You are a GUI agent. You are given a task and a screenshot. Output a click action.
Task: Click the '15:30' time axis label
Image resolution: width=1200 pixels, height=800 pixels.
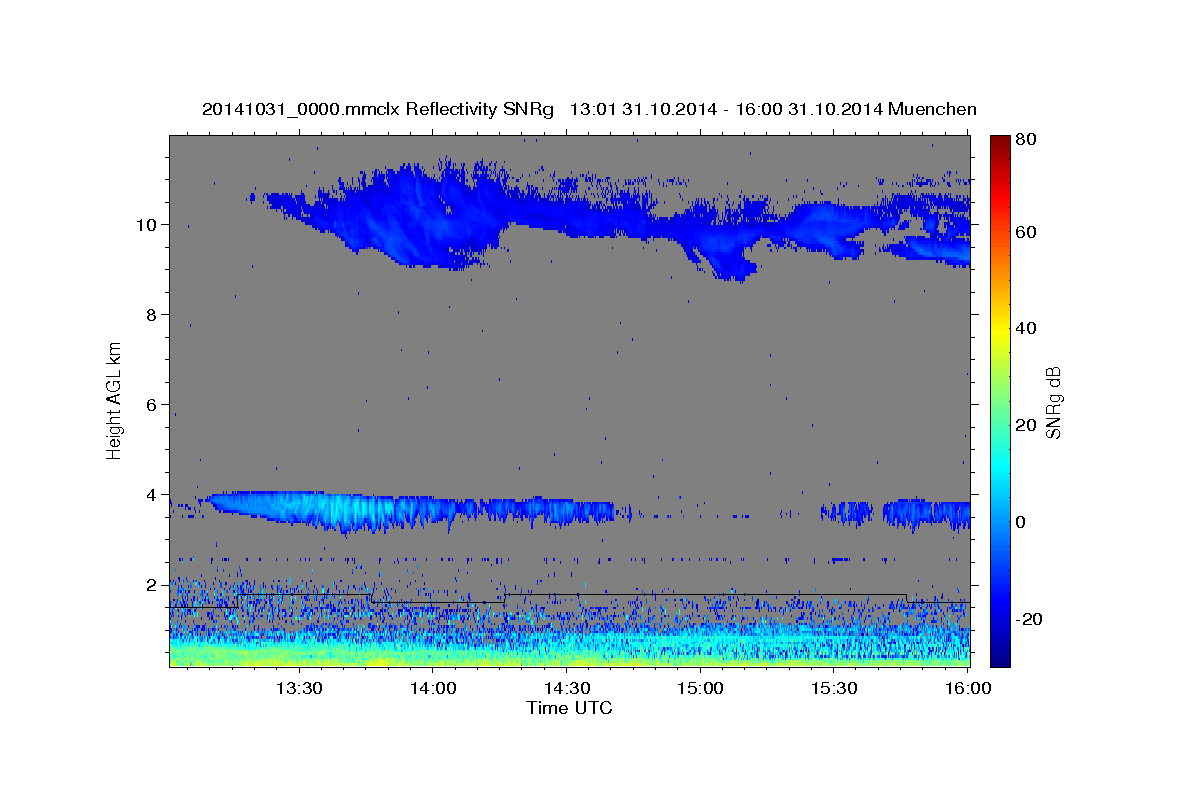[835, 688]
